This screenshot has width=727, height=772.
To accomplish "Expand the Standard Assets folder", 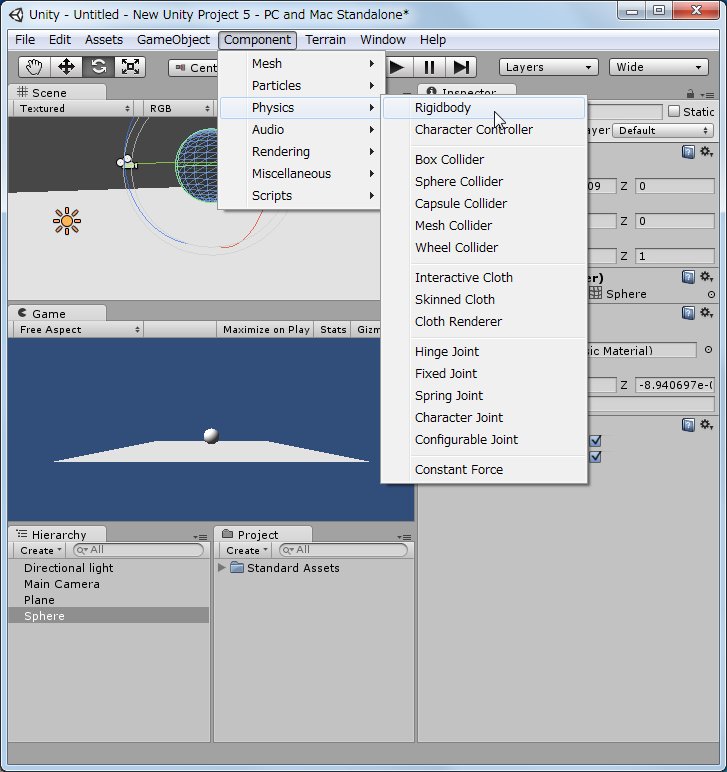I will tap(222, 568).
